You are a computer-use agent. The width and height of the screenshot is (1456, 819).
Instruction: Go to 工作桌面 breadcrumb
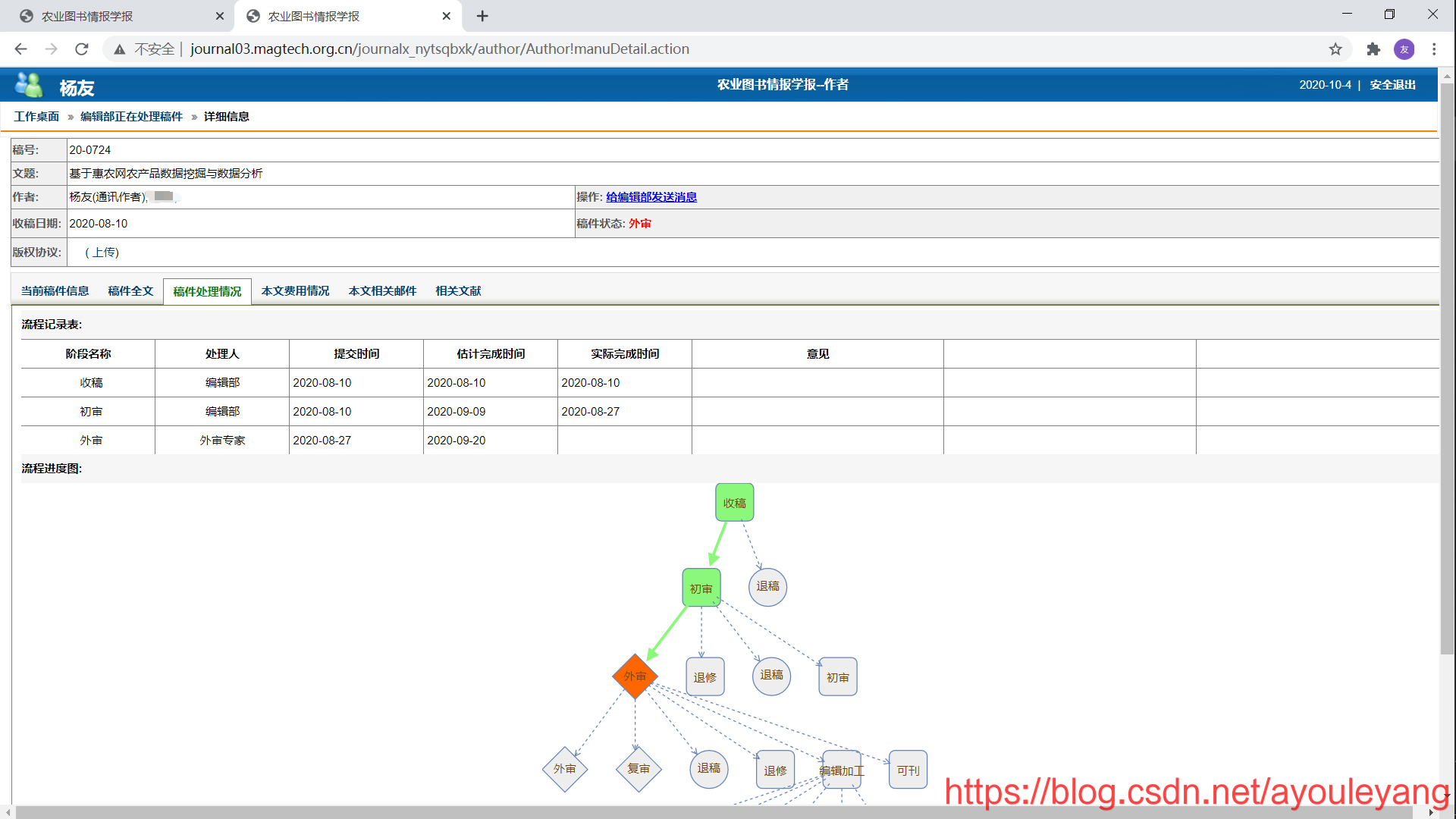coord(36,117)
